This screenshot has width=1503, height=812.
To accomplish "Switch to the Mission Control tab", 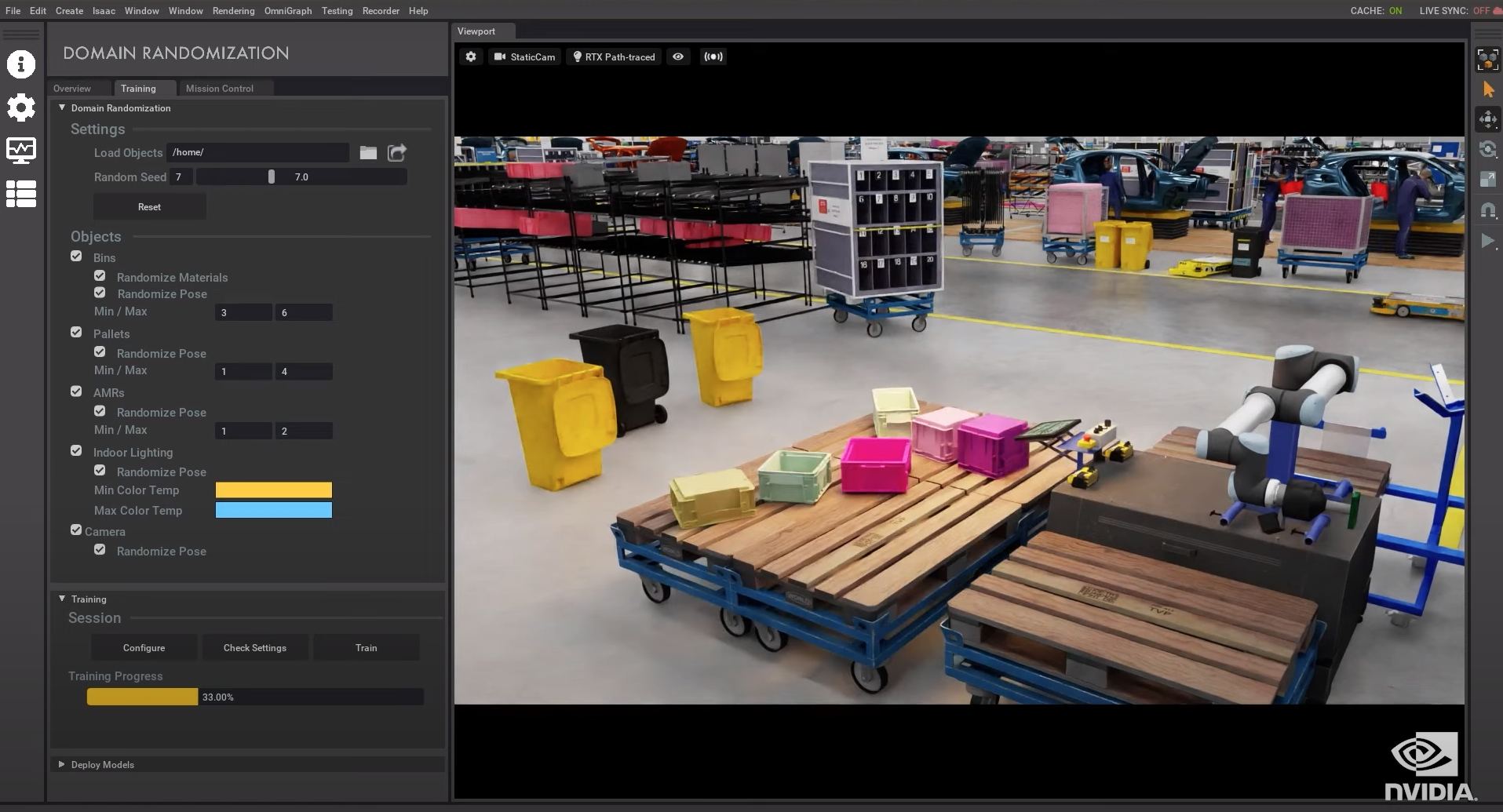I will click(x=220, y=89).
